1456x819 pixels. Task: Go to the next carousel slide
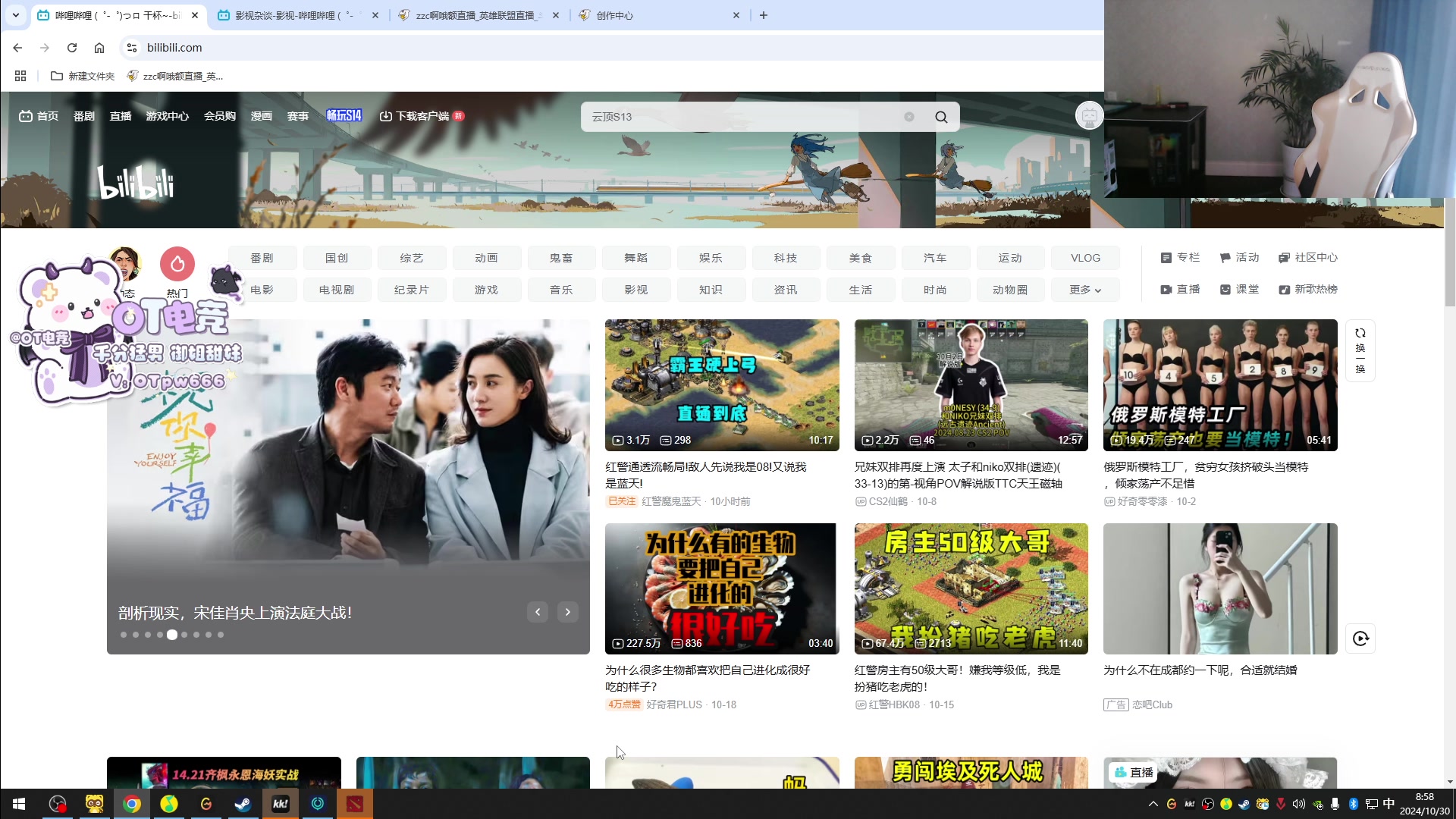[568, 612]
